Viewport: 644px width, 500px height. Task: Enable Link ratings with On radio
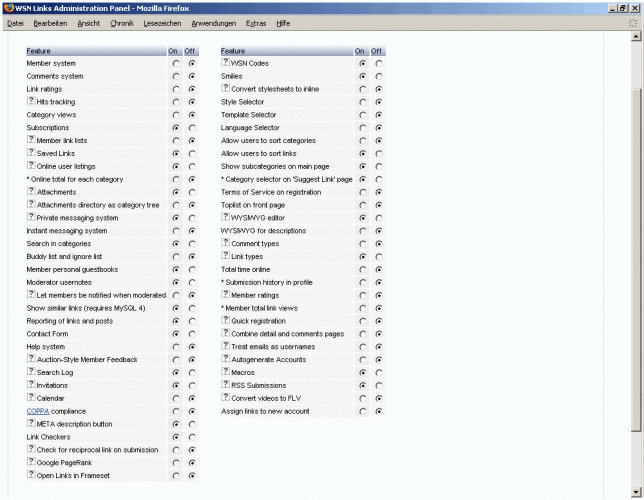coord(176,89)
